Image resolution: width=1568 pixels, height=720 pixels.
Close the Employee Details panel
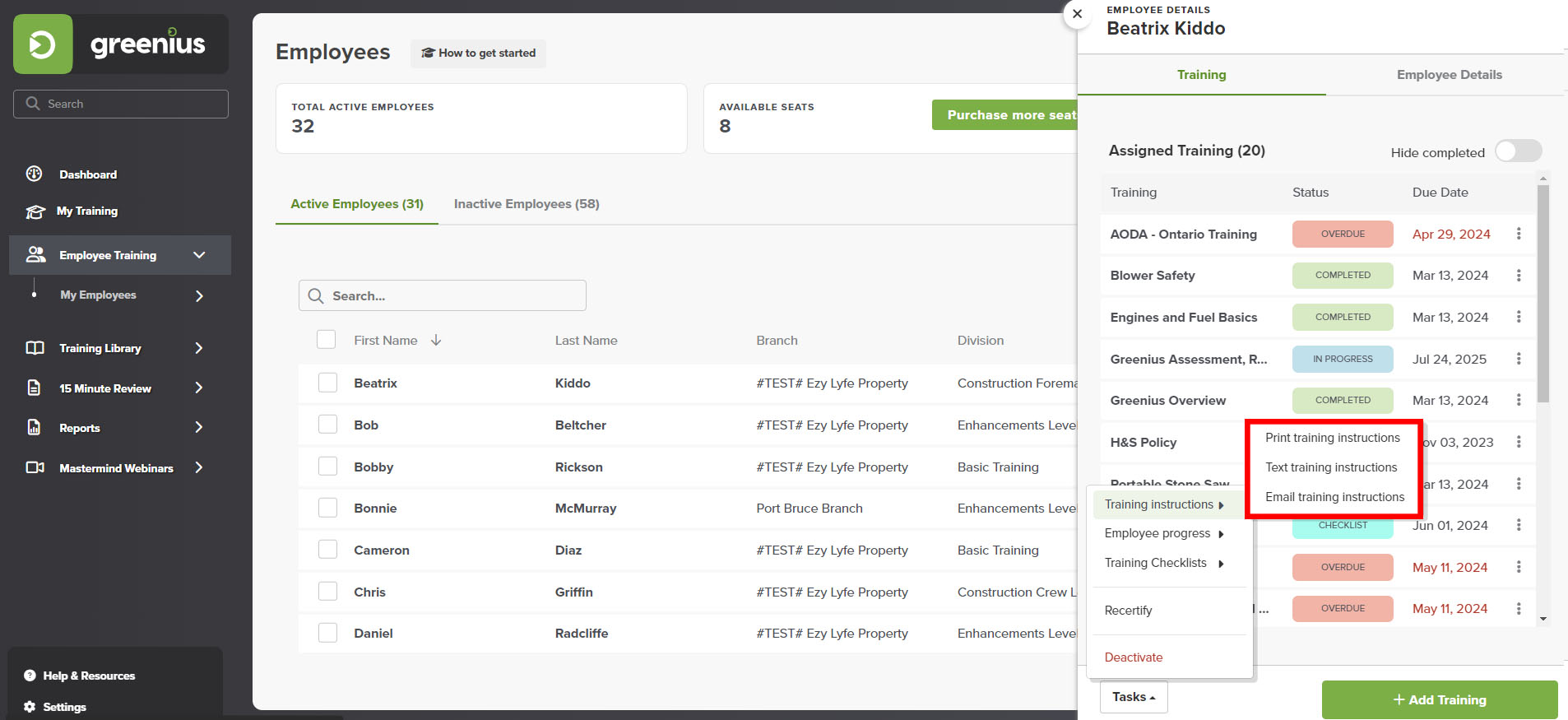click(1077, 14)
